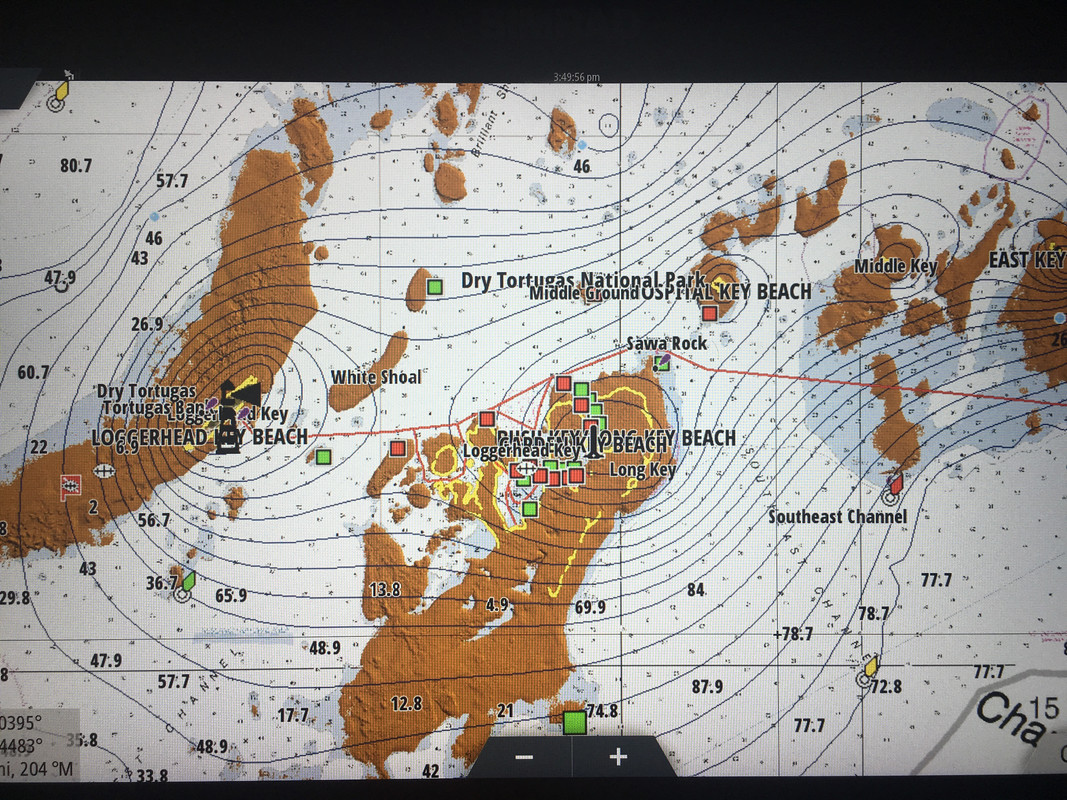This screenshot has width=1067, height=800.
Task: Select green marker beside Dry Tortugas National Park
Action: click(x=435, y=287)
